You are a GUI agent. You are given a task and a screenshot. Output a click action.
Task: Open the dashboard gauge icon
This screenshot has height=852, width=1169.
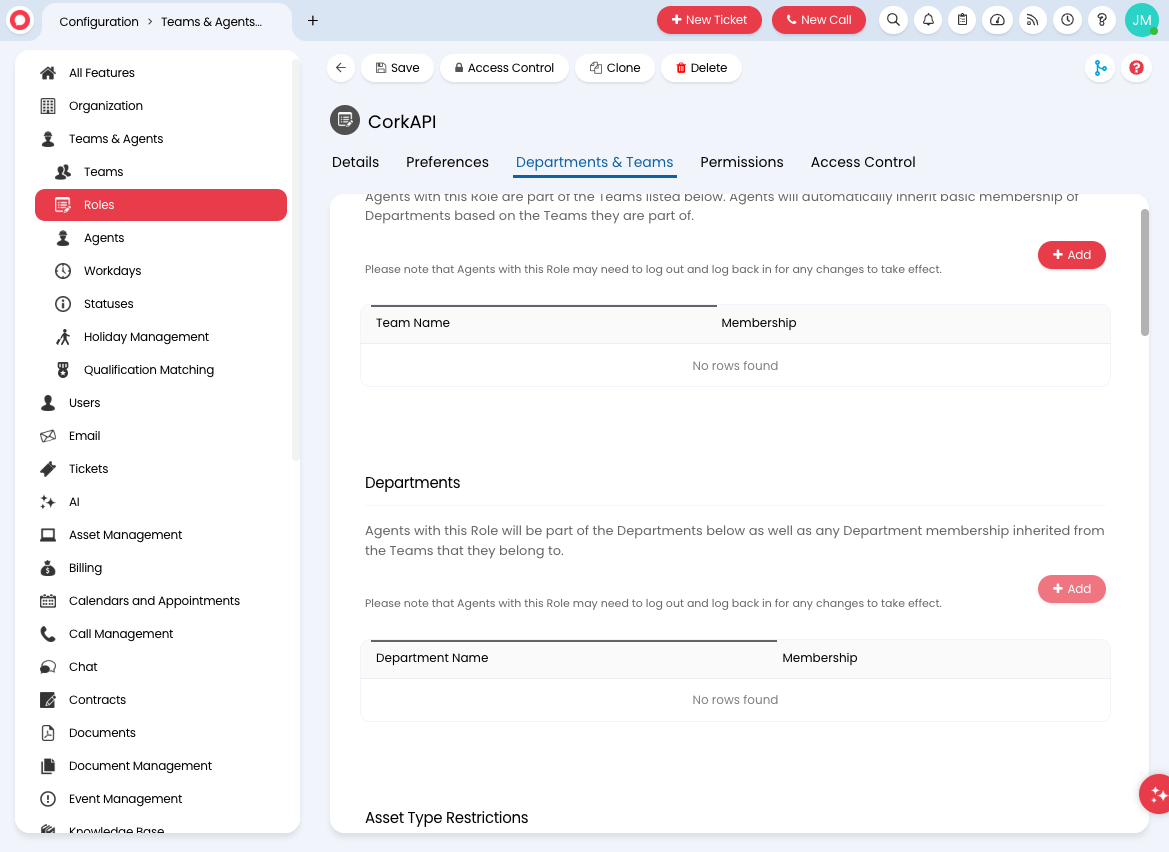pos(998,20)
